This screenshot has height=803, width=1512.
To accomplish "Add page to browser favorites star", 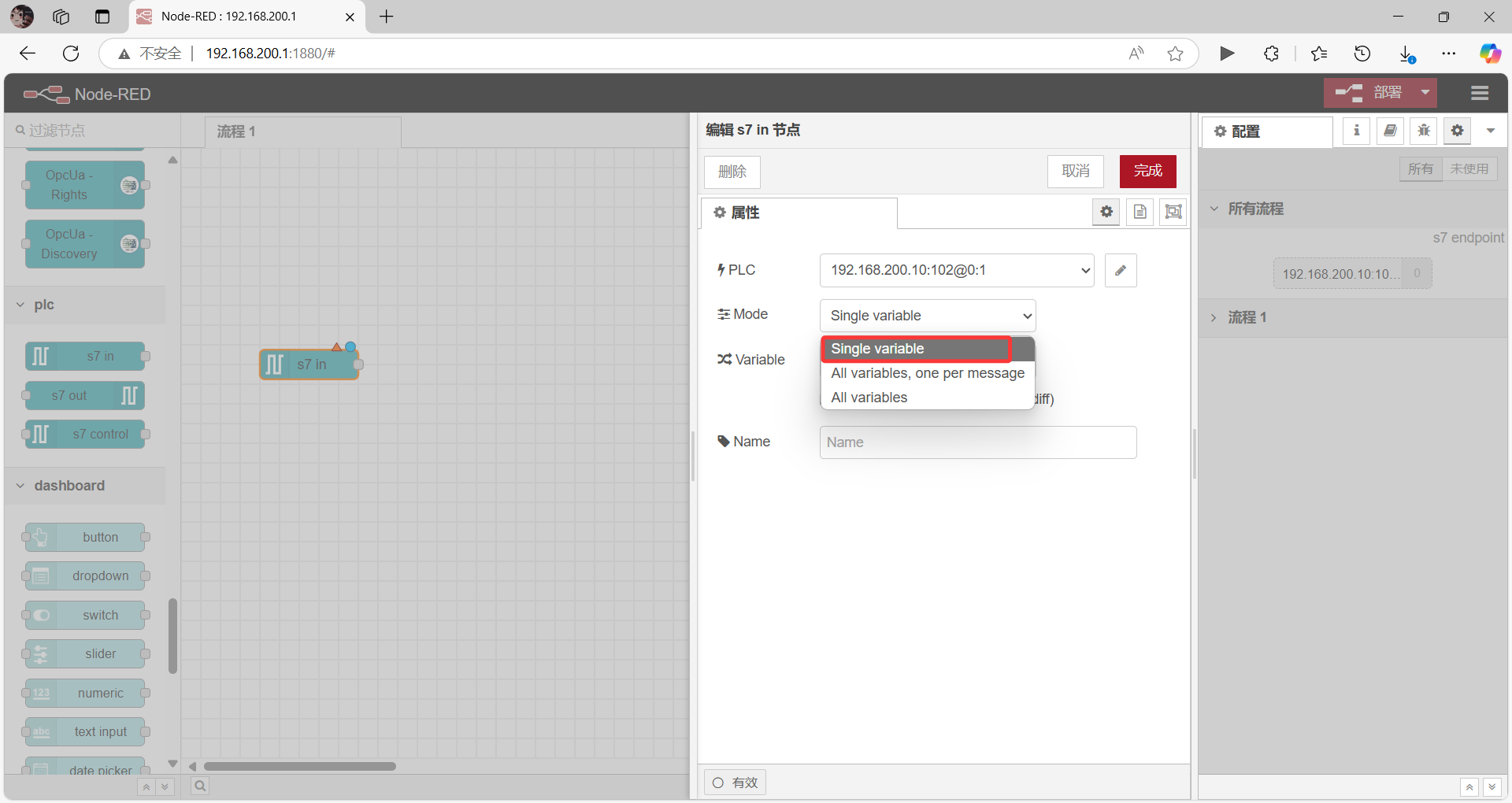I will pos(1175,54).
